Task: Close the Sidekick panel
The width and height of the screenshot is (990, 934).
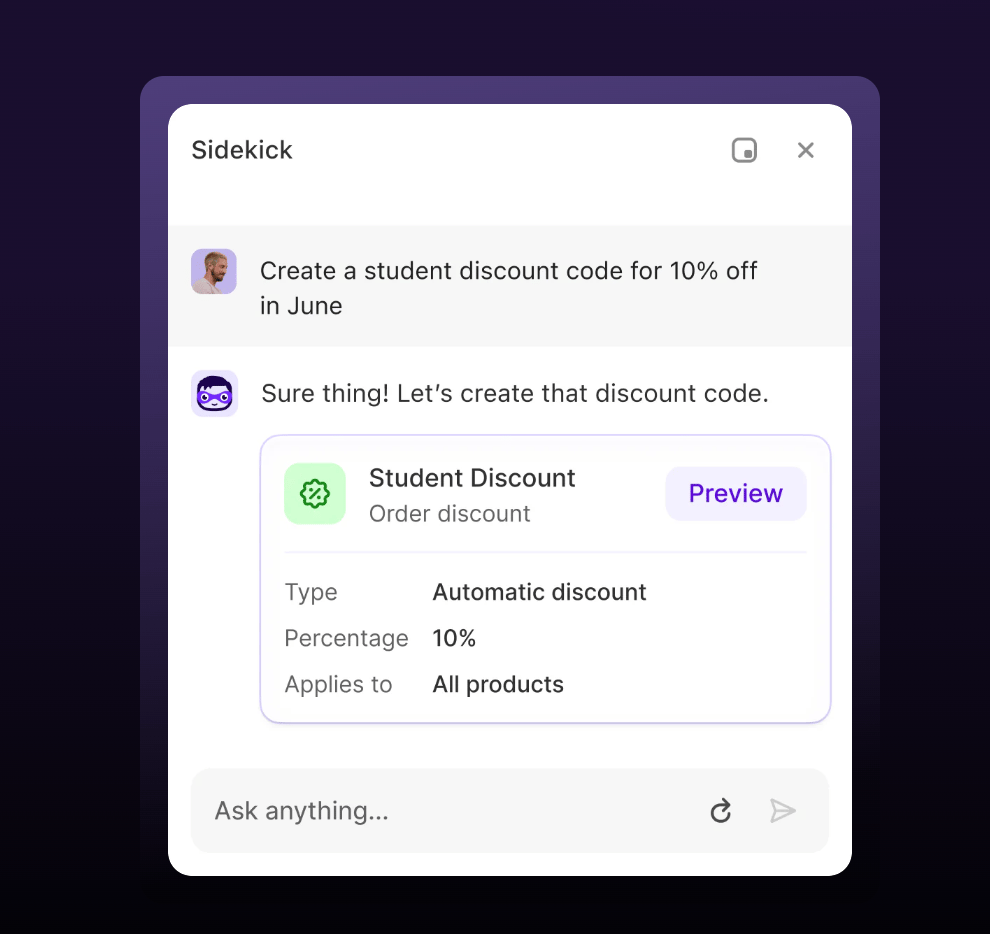Action: tap(806, 150)
